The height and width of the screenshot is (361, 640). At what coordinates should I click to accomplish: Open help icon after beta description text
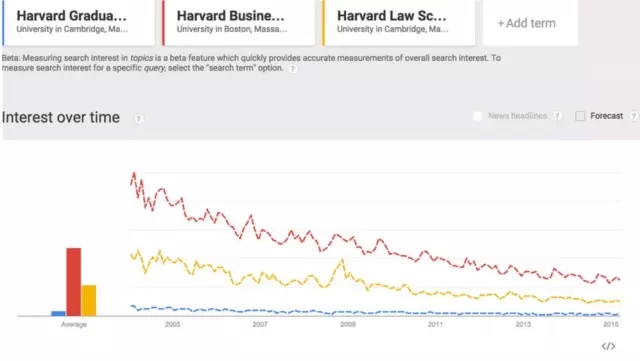coord(293,69)
